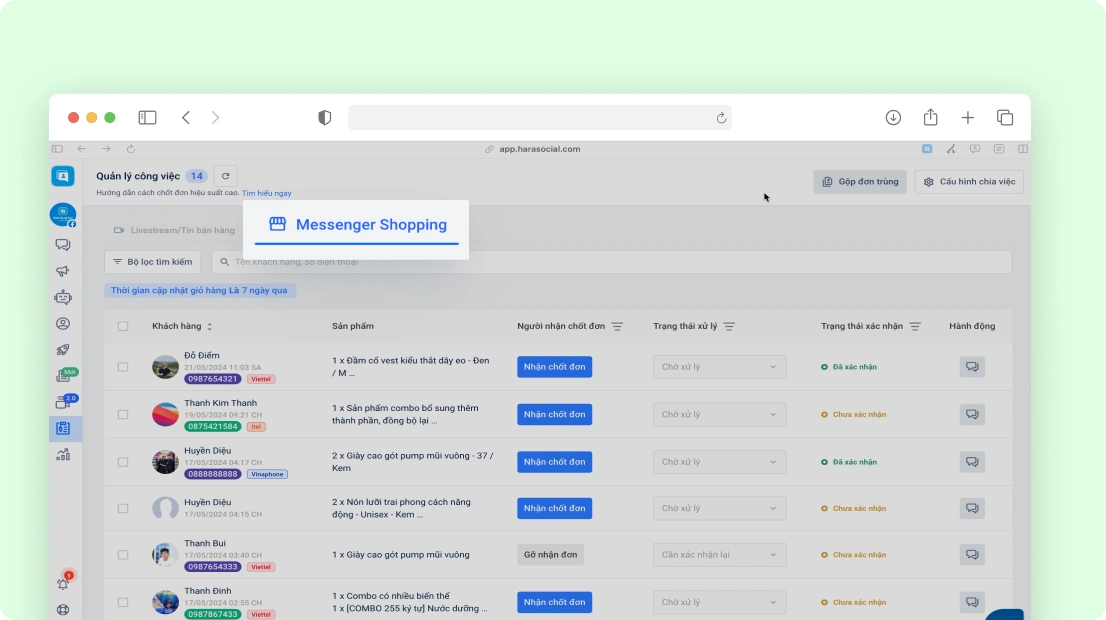
Task: Click Gỡ nhận đơn for Thanh Bui
Action: pyautogui.click(x=550, y=554)
